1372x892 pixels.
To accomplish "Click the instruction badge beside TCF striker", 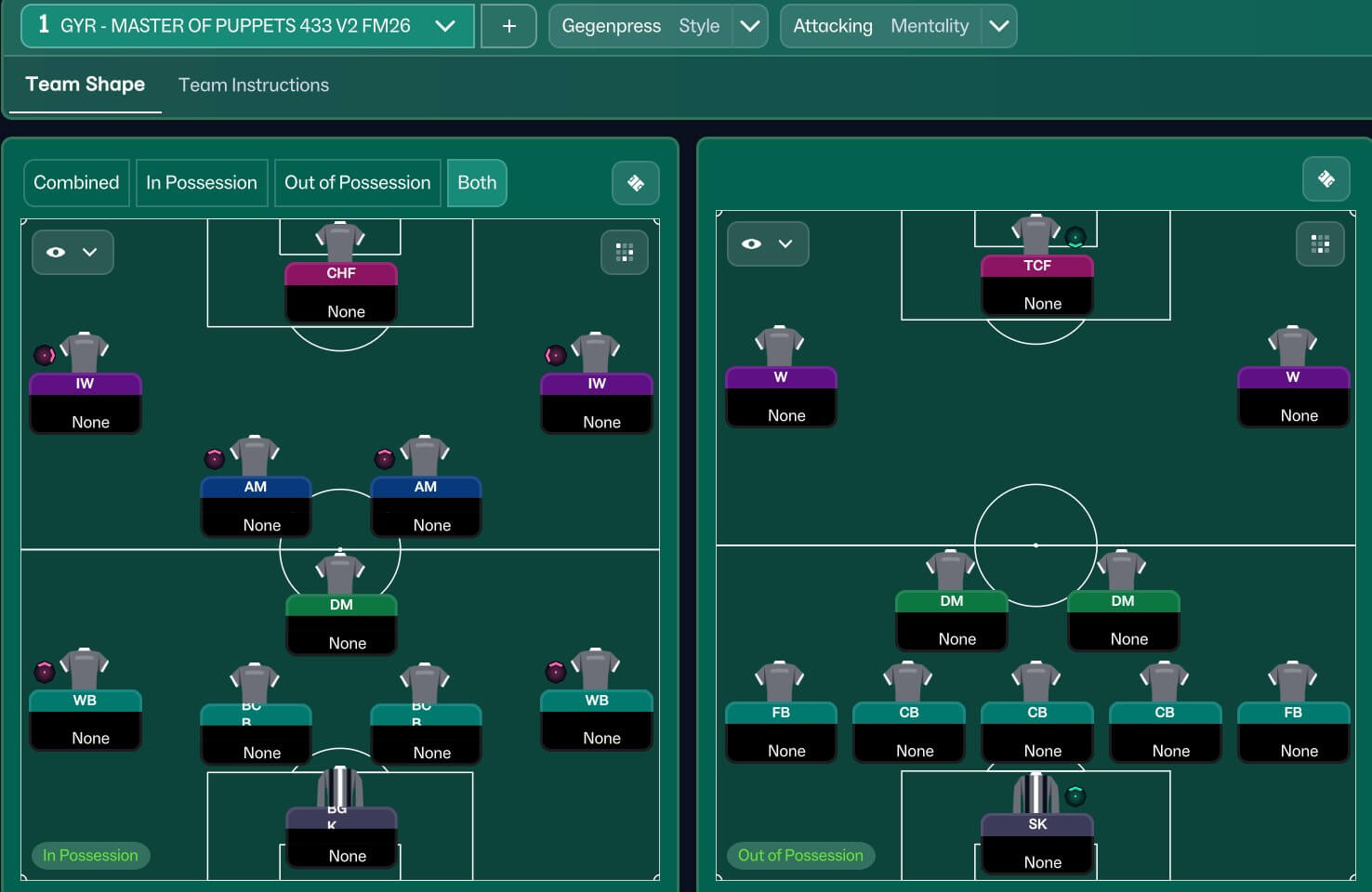I will tap(1075, 237).
